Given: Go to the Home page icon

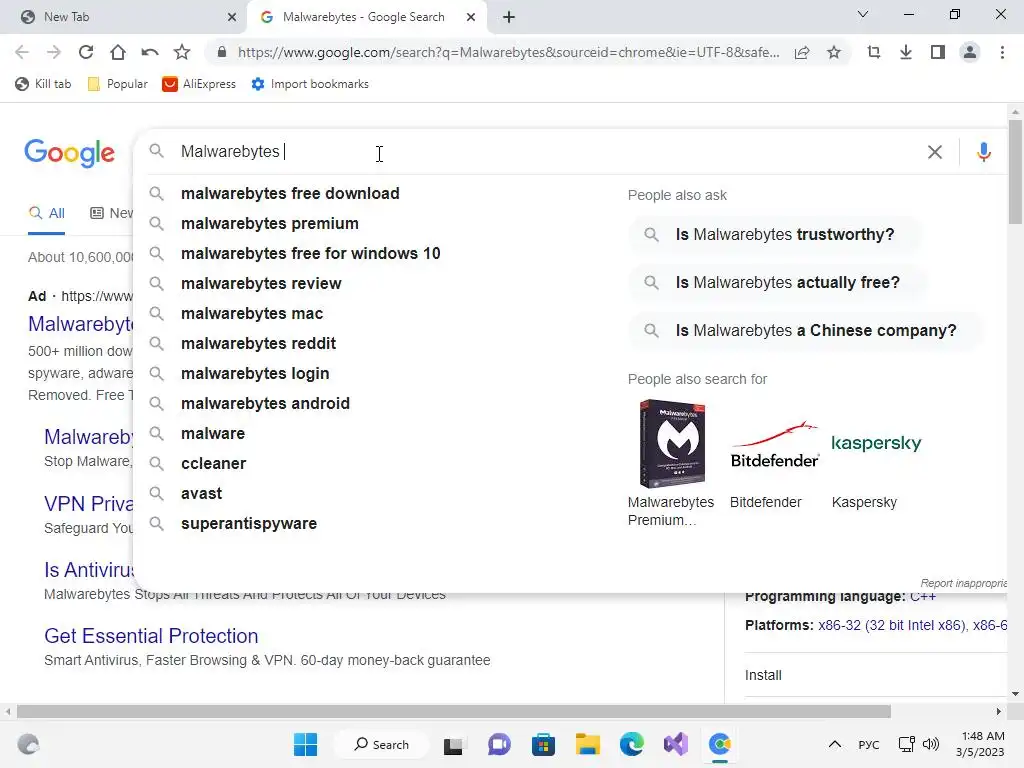Looking at the screenshot, I should tap(118, 52).
